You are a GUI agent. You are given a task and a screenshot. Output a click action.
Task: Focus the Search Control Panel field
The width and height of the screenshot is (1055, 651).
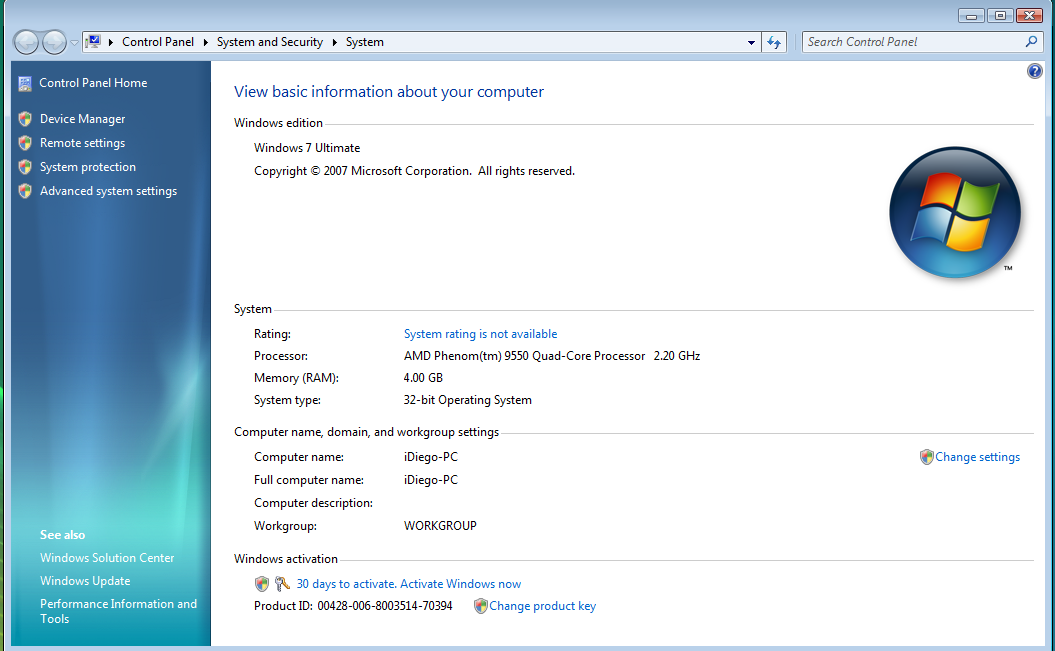point(910,42)
